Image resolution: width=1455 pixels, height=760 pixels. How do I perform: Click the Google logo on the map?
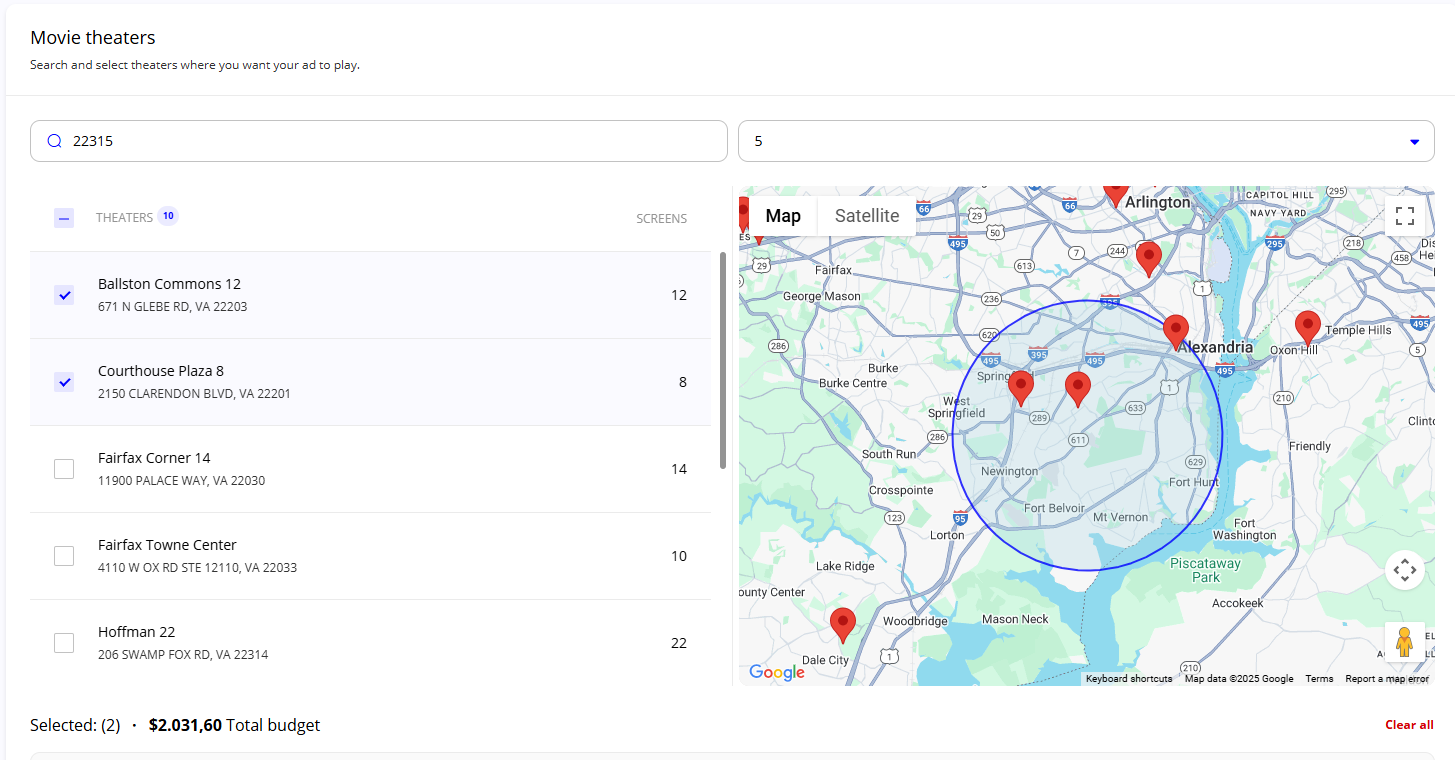coord(776,672)
